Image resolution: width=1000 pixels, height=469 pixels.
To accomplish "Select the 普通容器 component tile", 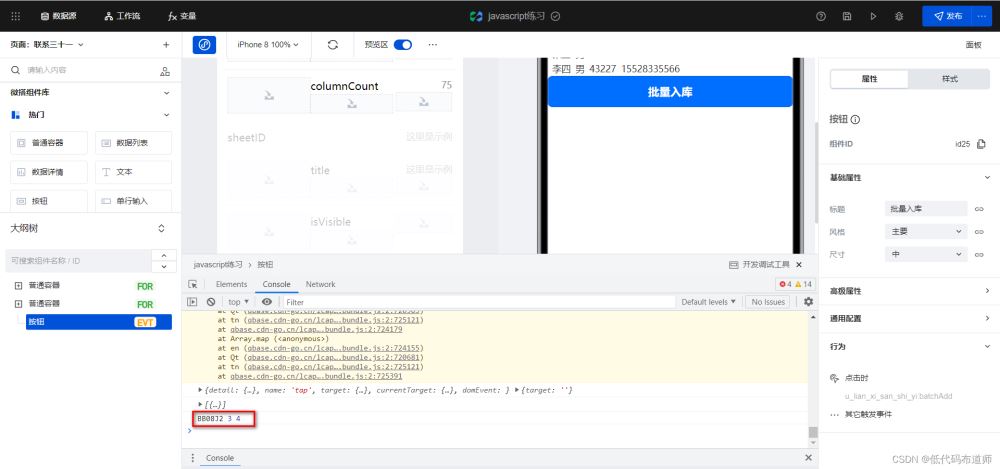I will pos(49,143).
